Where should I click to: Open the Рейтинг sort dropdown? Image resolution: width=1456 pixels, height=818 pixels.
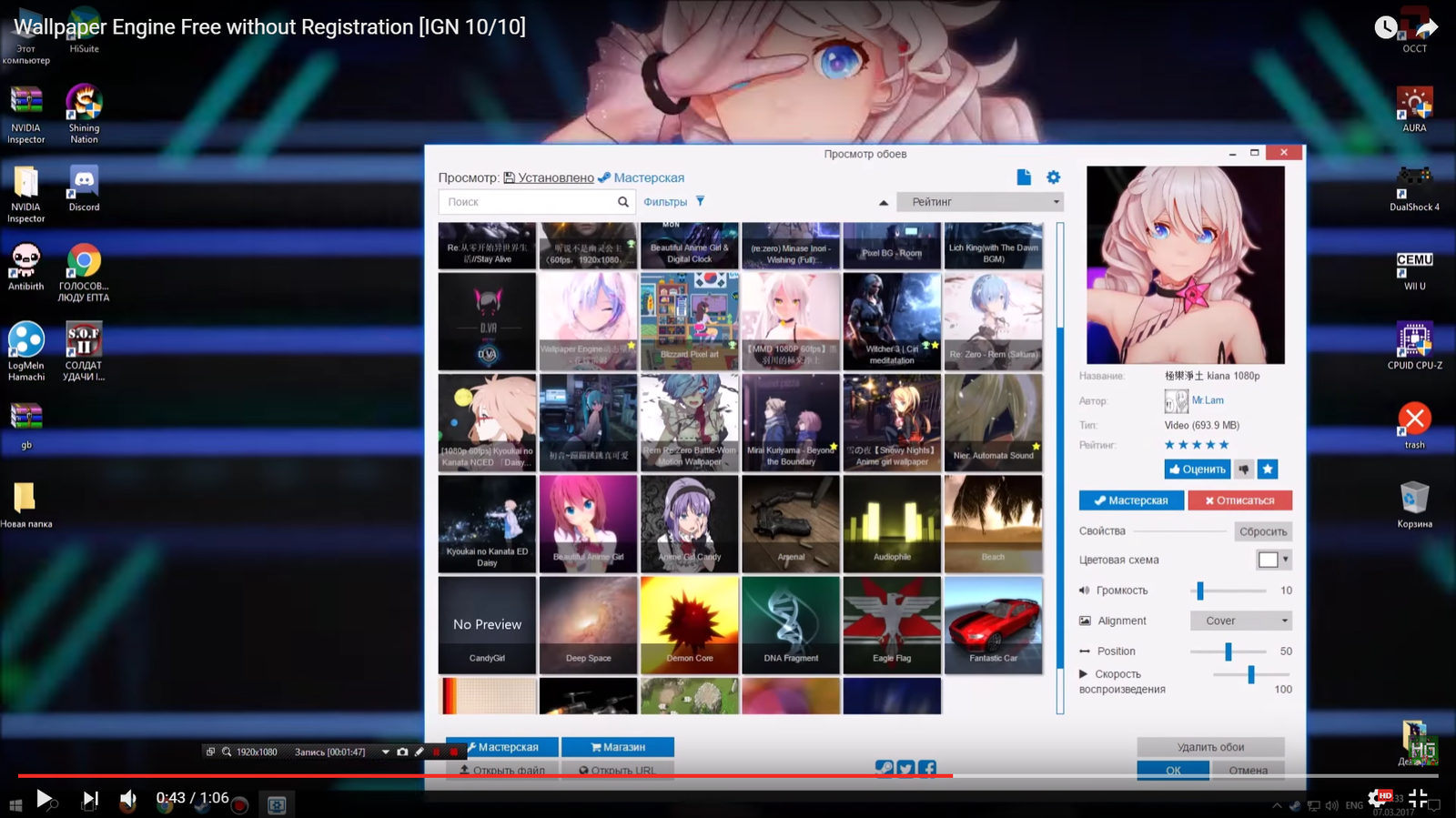(980, 202)
